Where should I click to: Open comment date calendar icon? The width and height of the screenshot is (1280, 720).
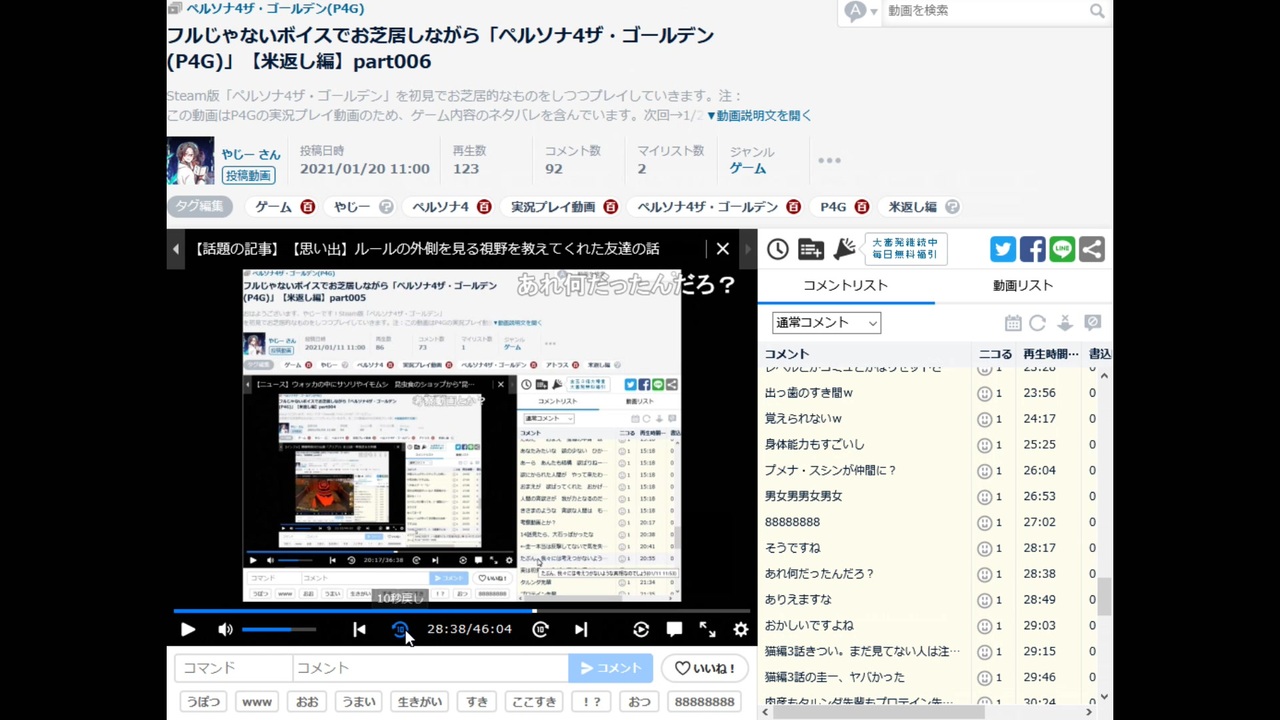pyautogui.click(x=1013, y=323)
